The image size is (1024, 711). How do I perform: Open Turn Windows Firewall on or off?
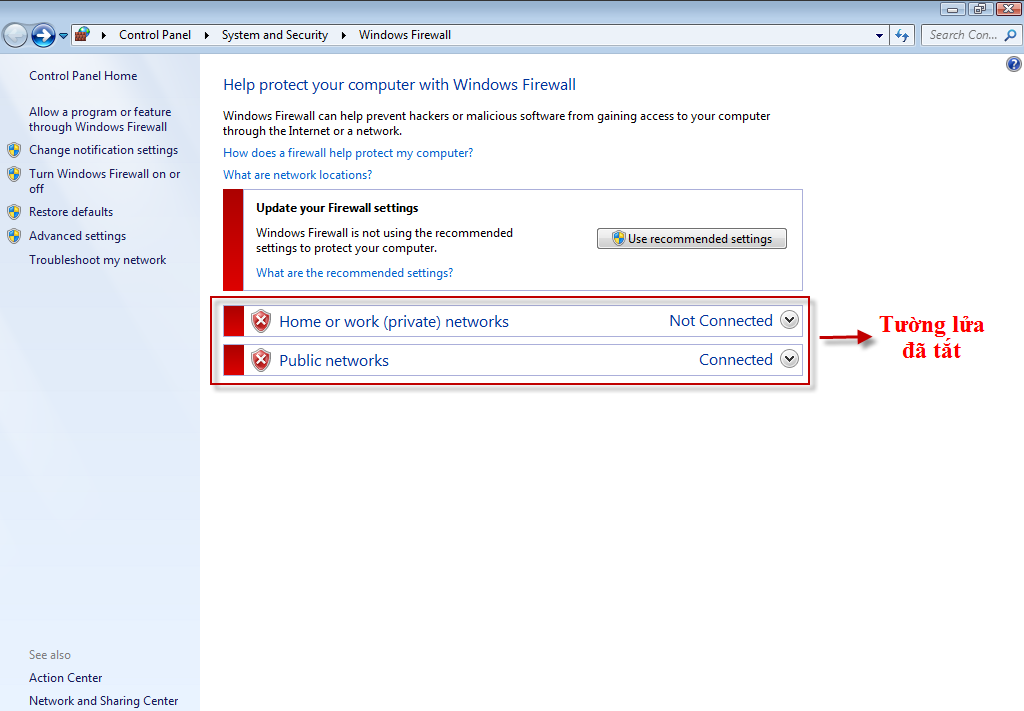pyautogui.click(x=104, y=181)
